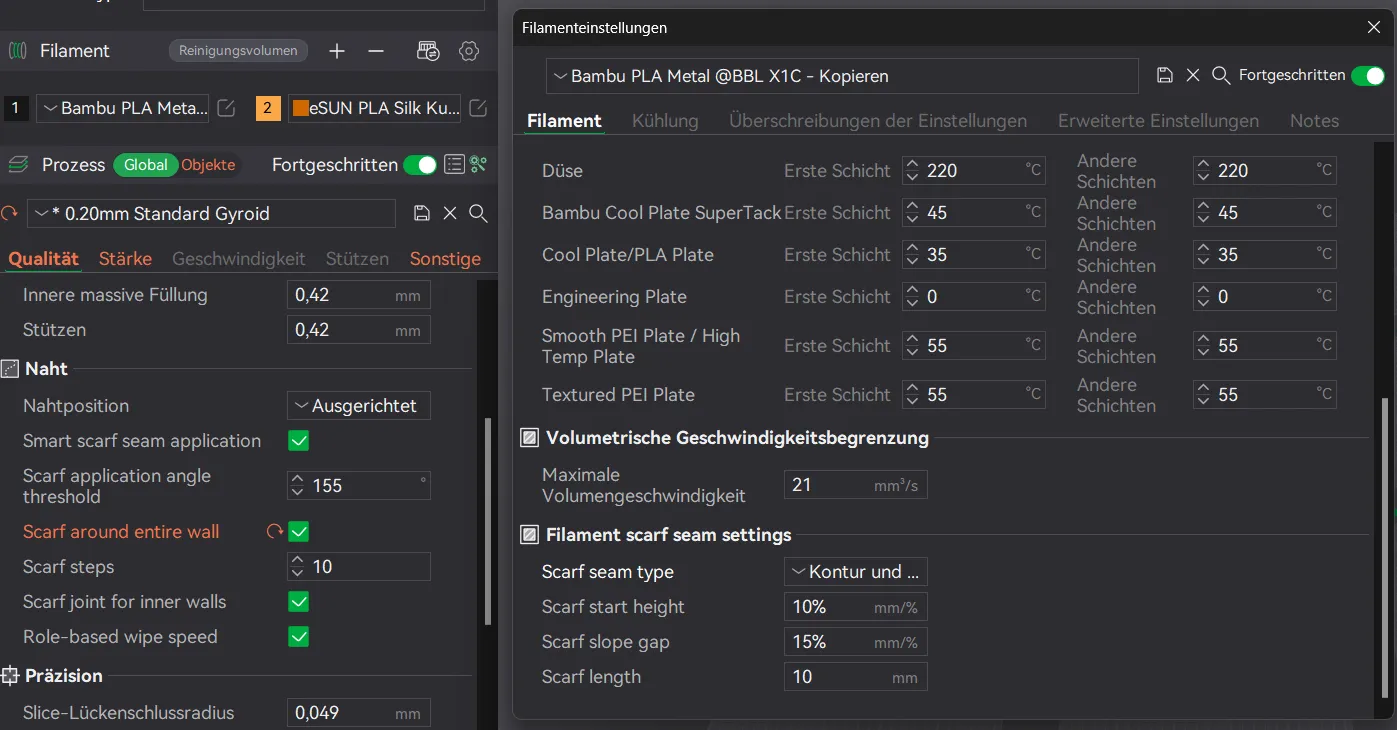Switch to Sonstige tab
The height and width of the screenshot is (730, 1397).
(445, 259)
